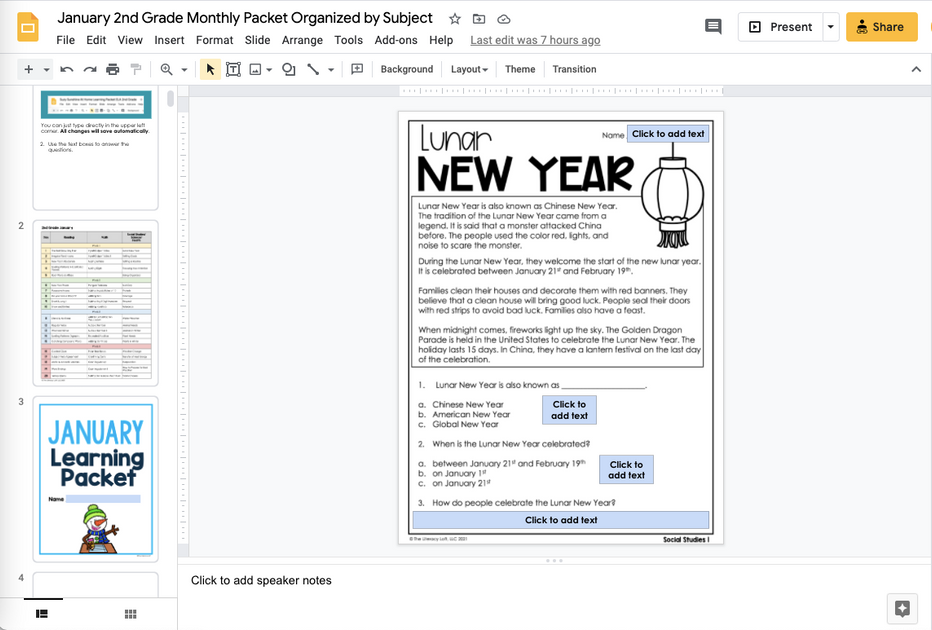This screenshot has width=932, height=630.
Task: Open the Zoom tool
Action: click(x=166, y=69)
